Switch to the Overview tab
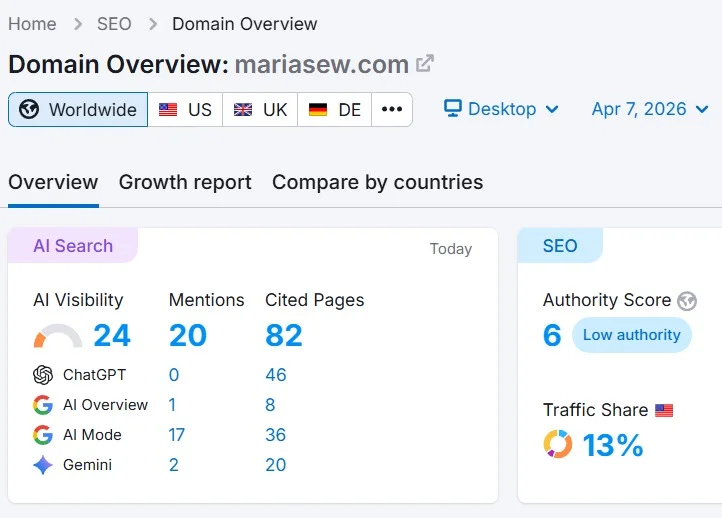This screenshot has height=518, width=722. pyautogui.click(x=53, y=182)
